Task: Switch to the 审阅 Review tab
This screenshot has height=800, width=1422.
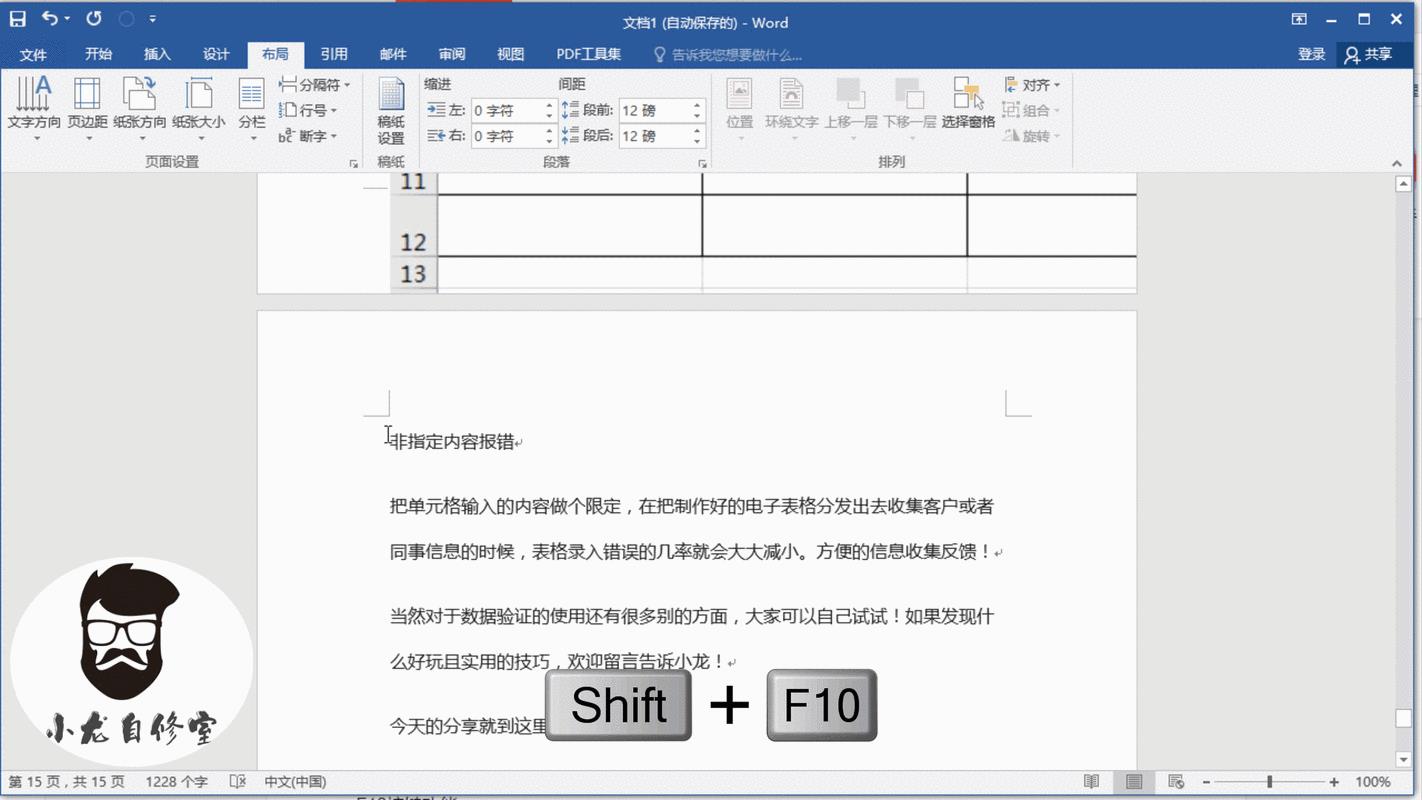Action: (x=452, y=55)
